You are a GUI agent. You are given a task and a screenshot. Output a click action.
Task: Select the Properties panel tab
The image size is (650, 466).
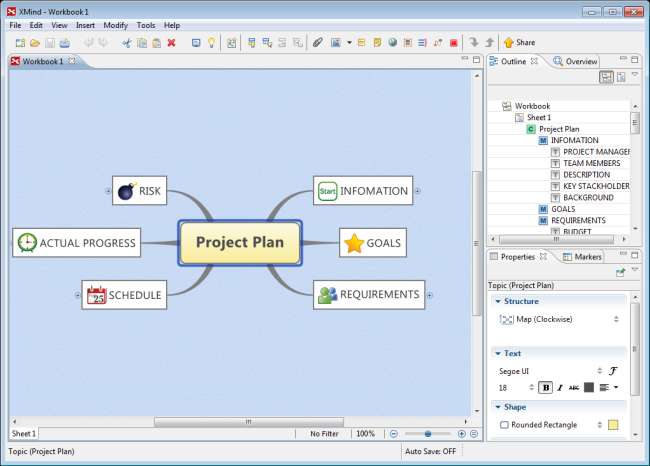tap(518, 257)
